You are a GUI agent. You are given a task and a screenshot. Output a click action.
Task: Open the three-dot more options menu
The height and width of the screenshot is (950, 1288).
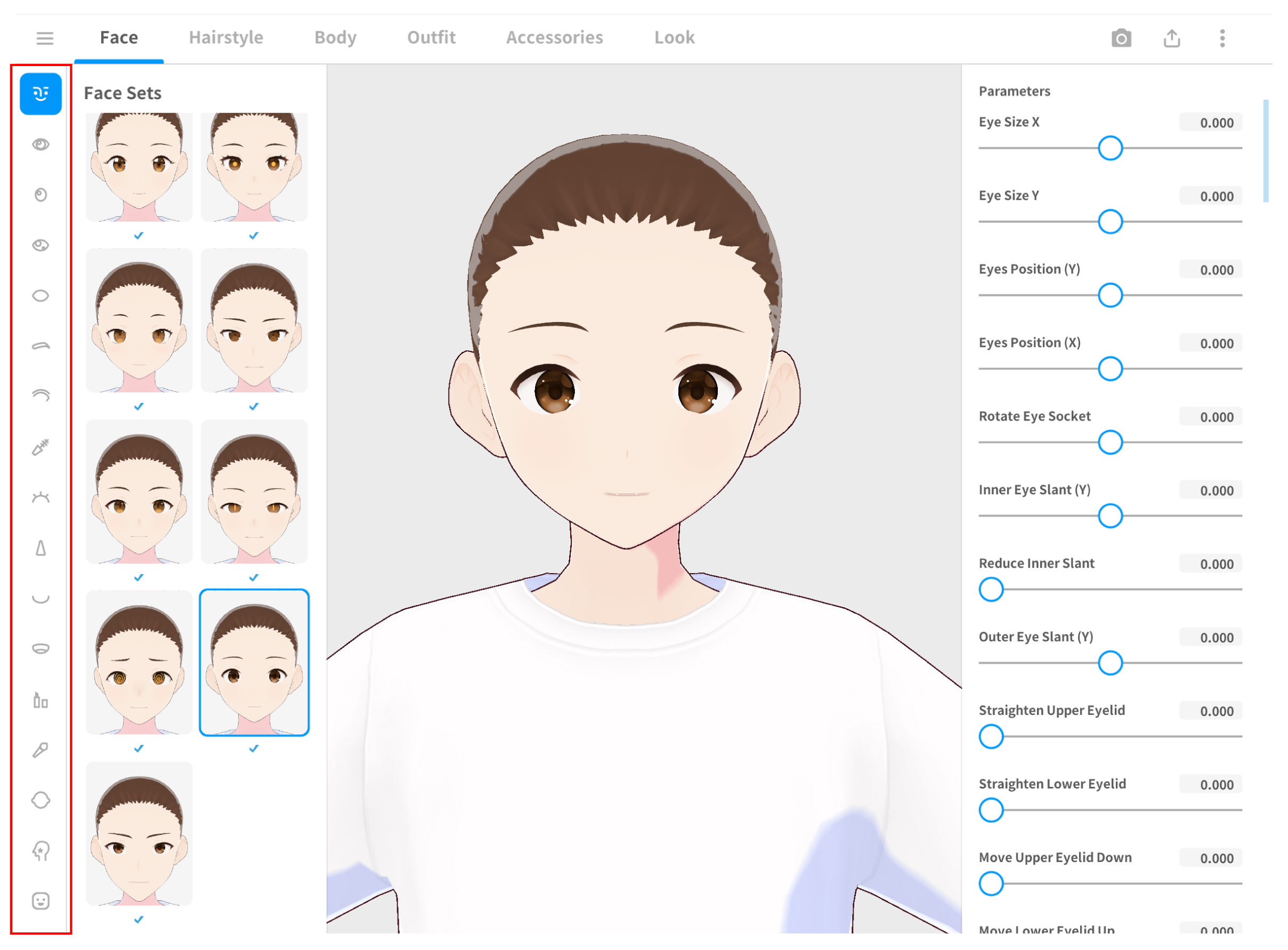[x=1222, y=38]
